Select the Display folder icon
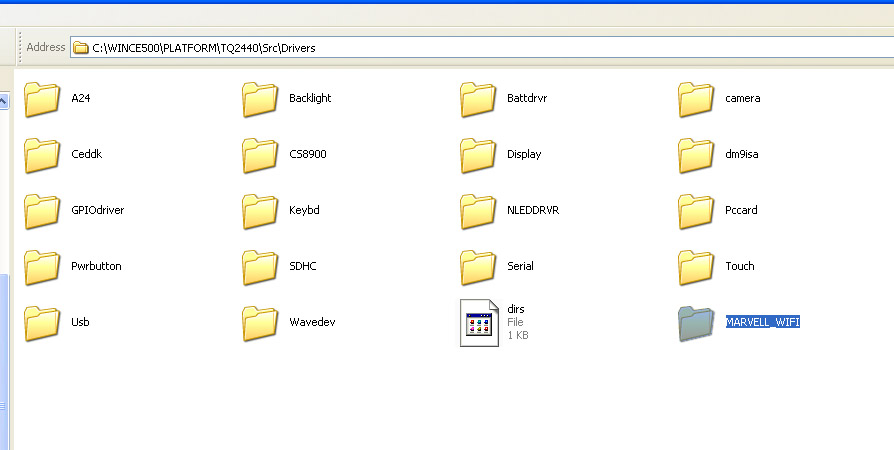Screen dimensions: 894x450 point(478,155)
